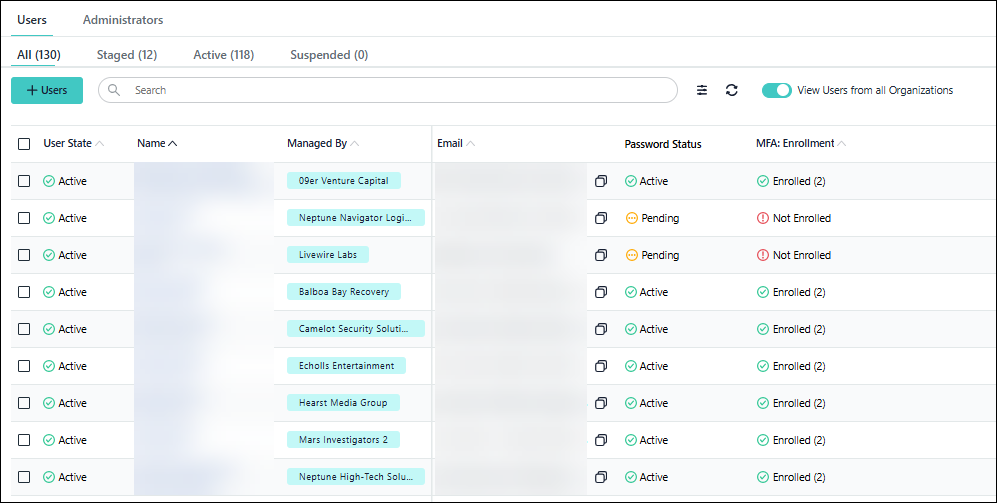Select checkbox for 09er Venture Capital row
This screenshot has width=997, height=503.
[24, 181]
